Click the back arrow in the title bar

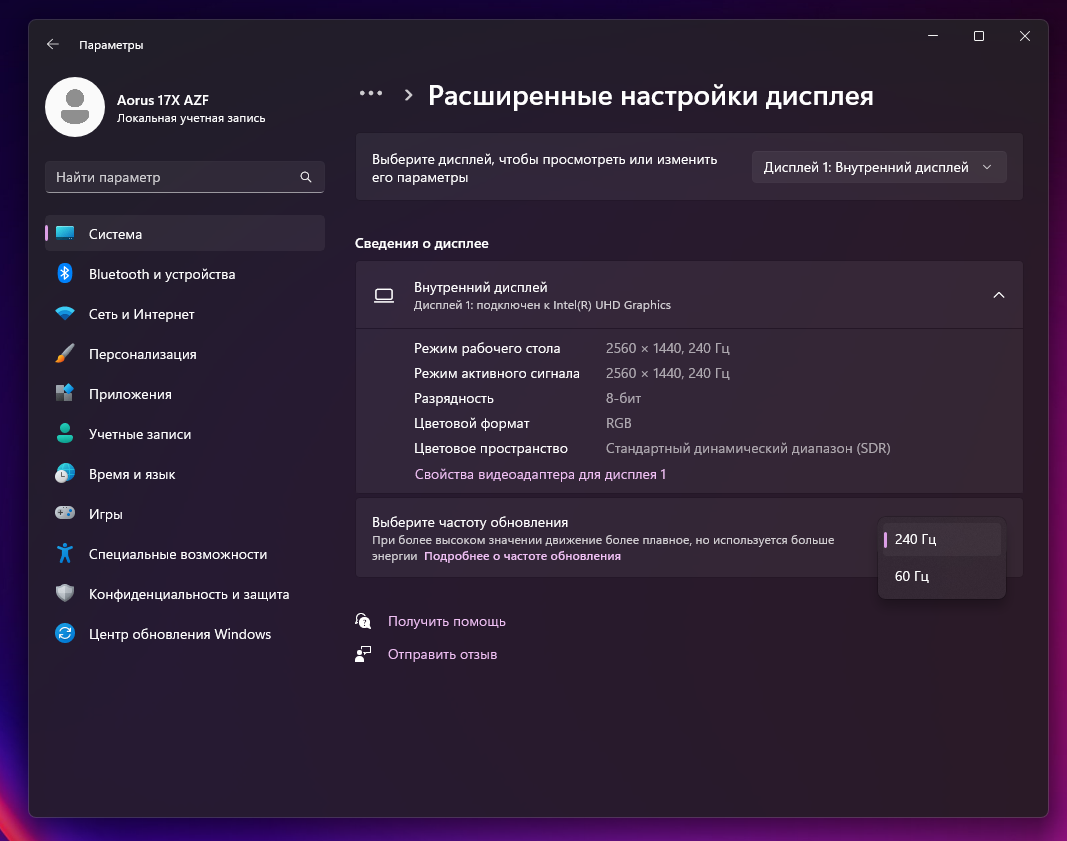(53, 45)
